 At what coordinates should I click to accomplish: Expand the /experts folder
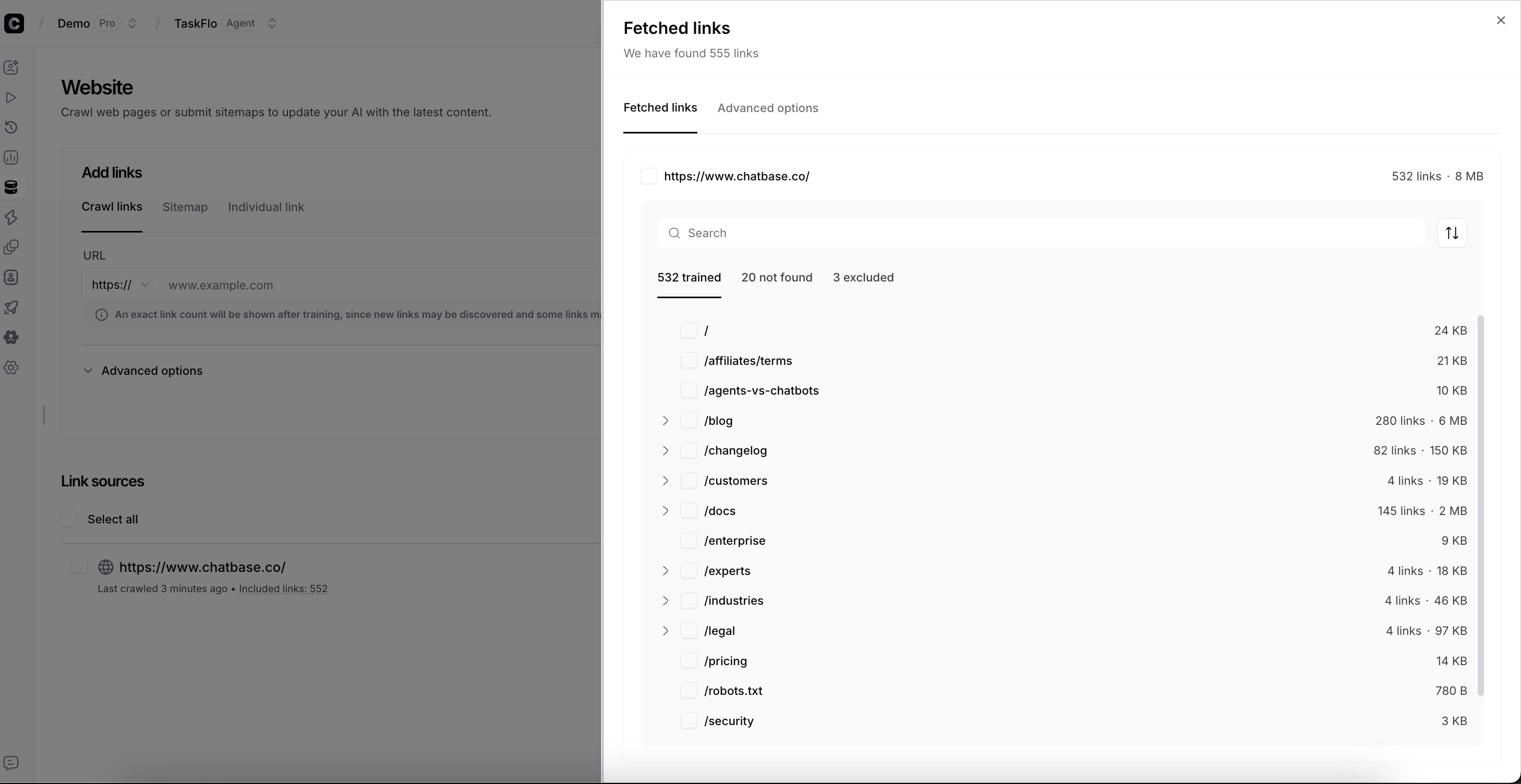(666, 571)
